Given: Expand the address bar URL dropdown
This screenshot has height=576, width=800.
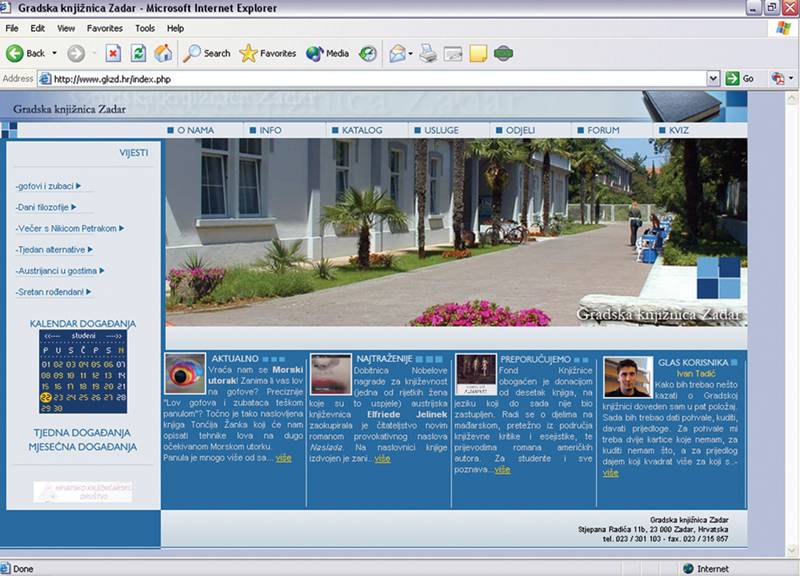Looking at the screenshot, I should point(713,78).
